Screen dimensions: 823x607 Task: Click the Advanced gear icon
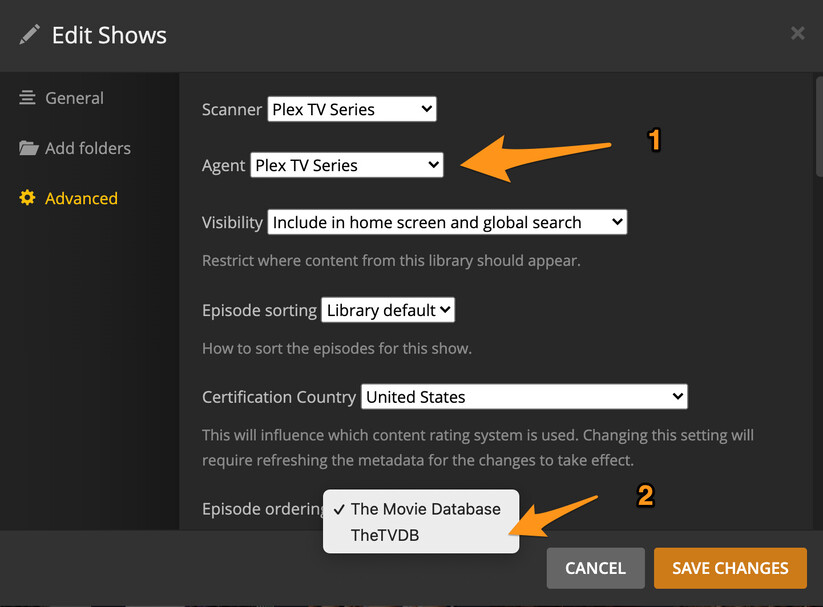[x=27, y=198]
